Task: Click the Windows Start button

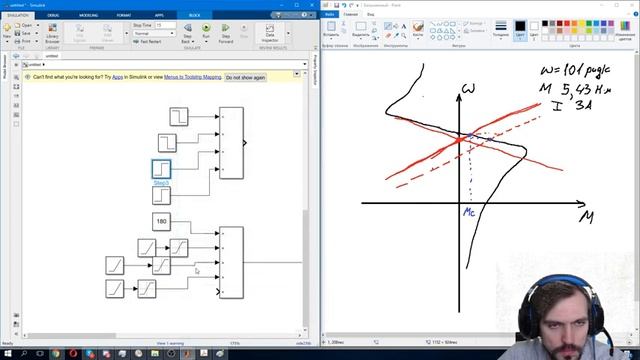Action: pyautogui.click(x=7, y=353)
